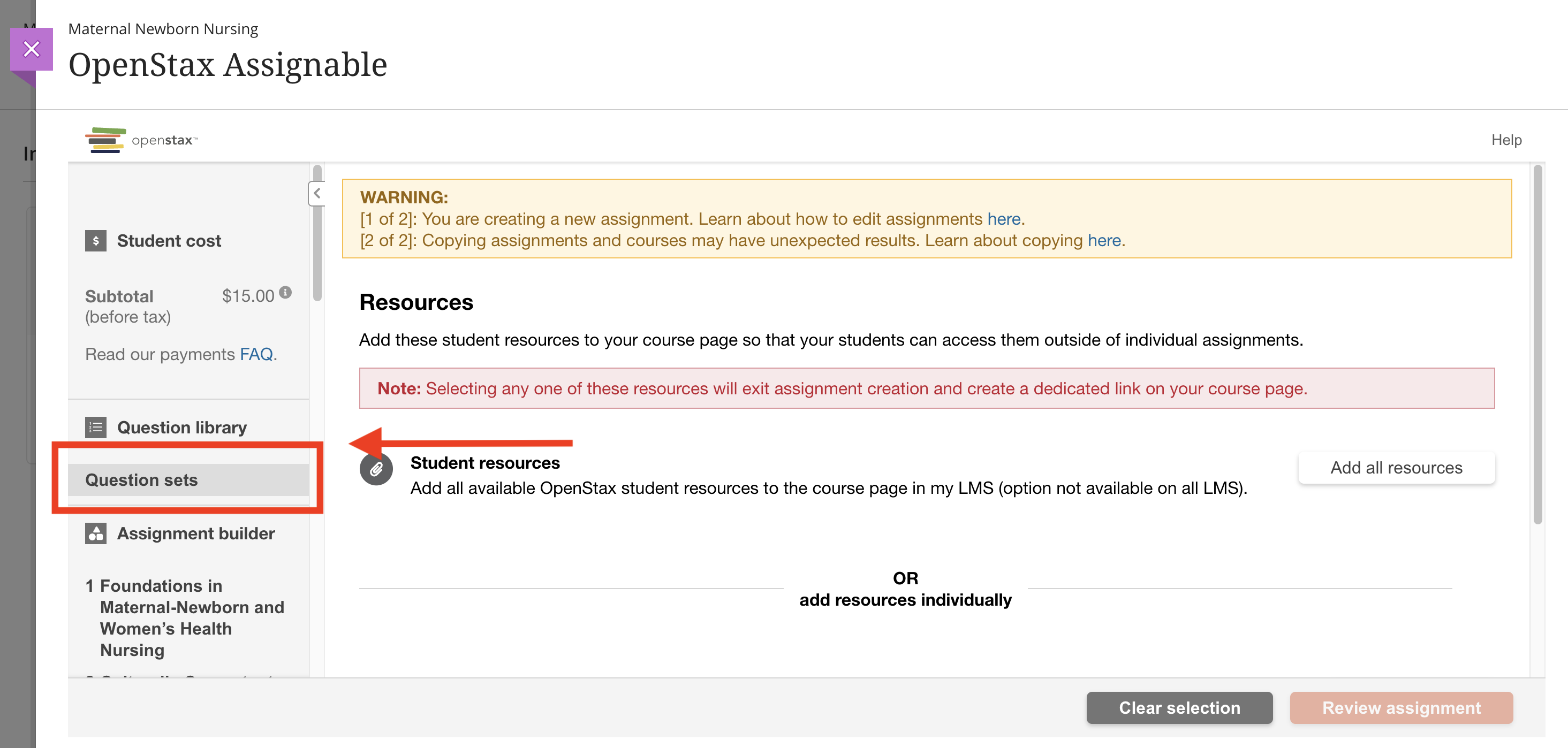The width and height of the screenshot is (1568, 748).
Task: Click the Assignment builder shapes icon
Action: (96, 533)
